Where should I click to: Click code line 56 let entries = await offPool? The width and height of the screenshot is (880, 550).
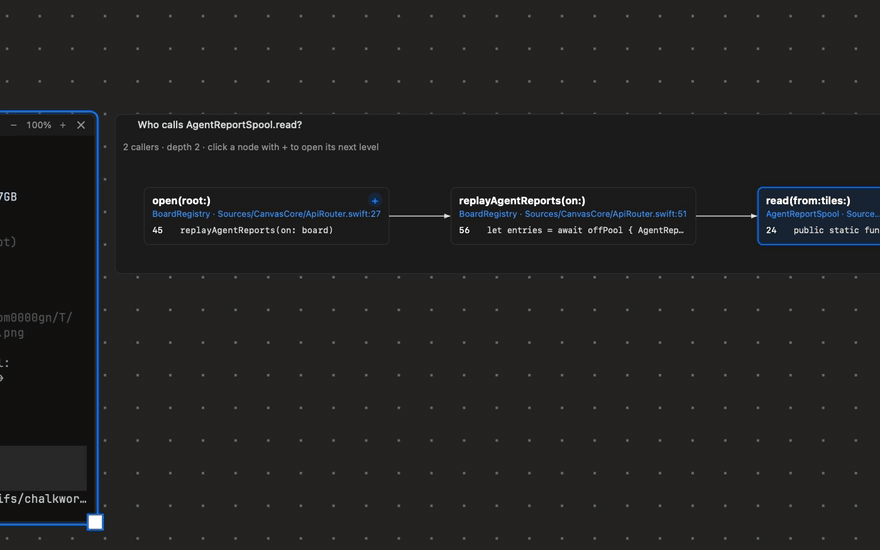pyautogui.click(x=571, y=230)
